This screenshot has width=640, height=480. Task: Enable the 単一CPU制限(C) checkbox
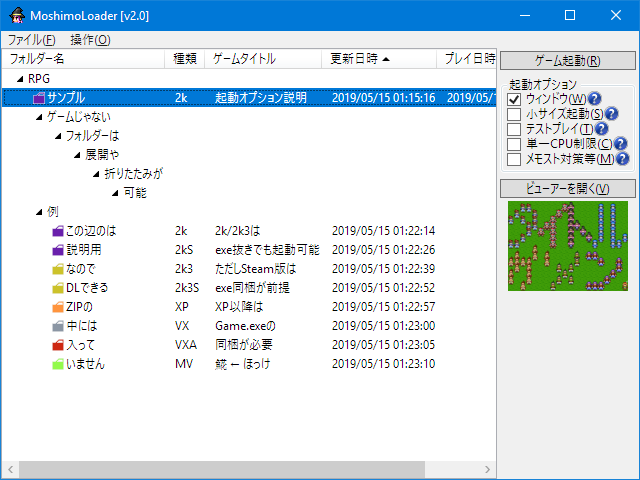(514, 144)
